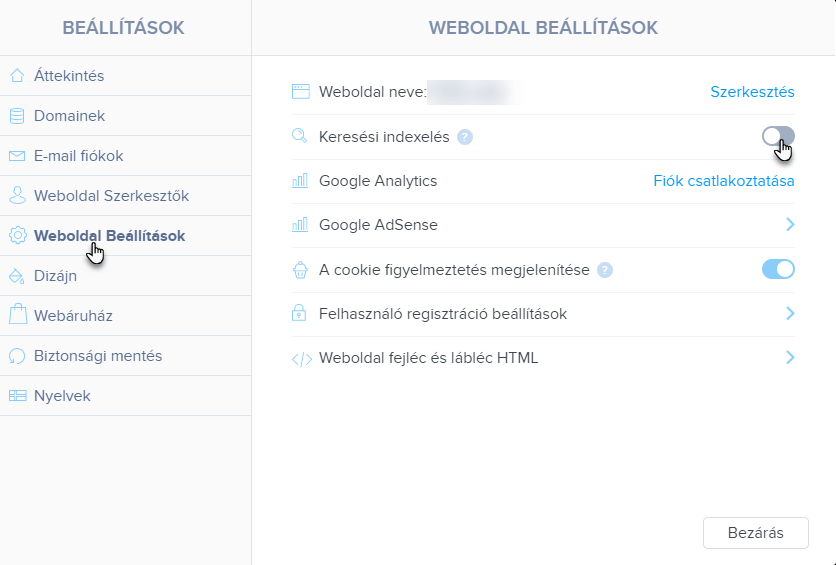Click the Szerkesztés link
836x565 pixels.
752,92
